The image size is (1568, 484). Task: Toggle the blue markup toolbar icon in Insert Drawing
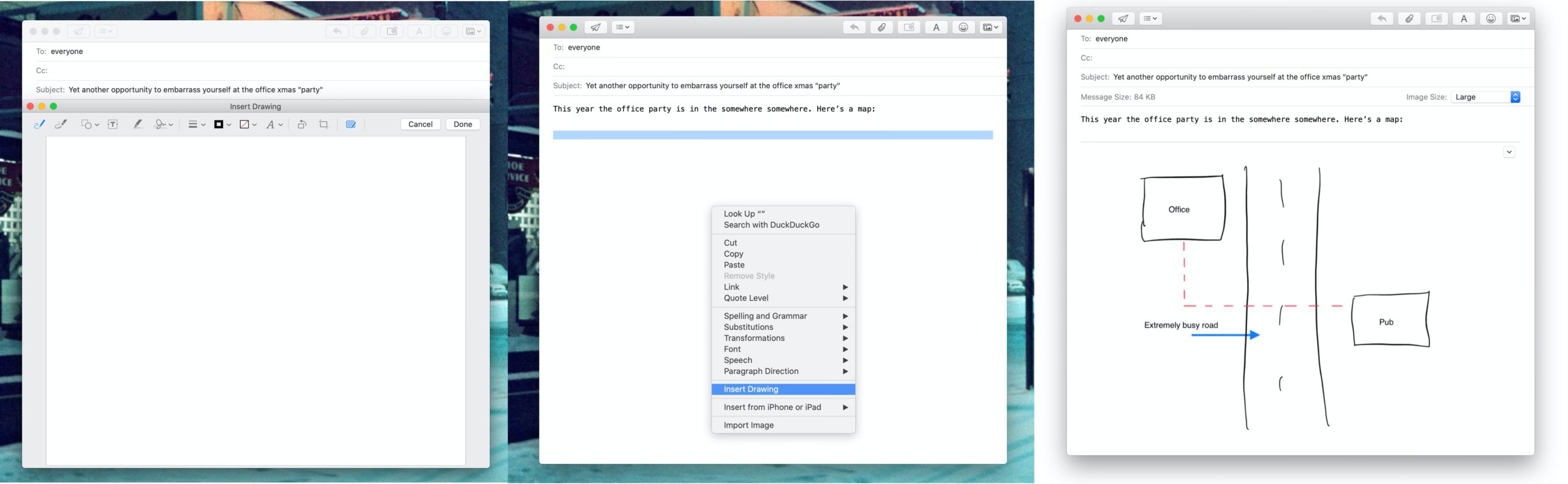351,124
